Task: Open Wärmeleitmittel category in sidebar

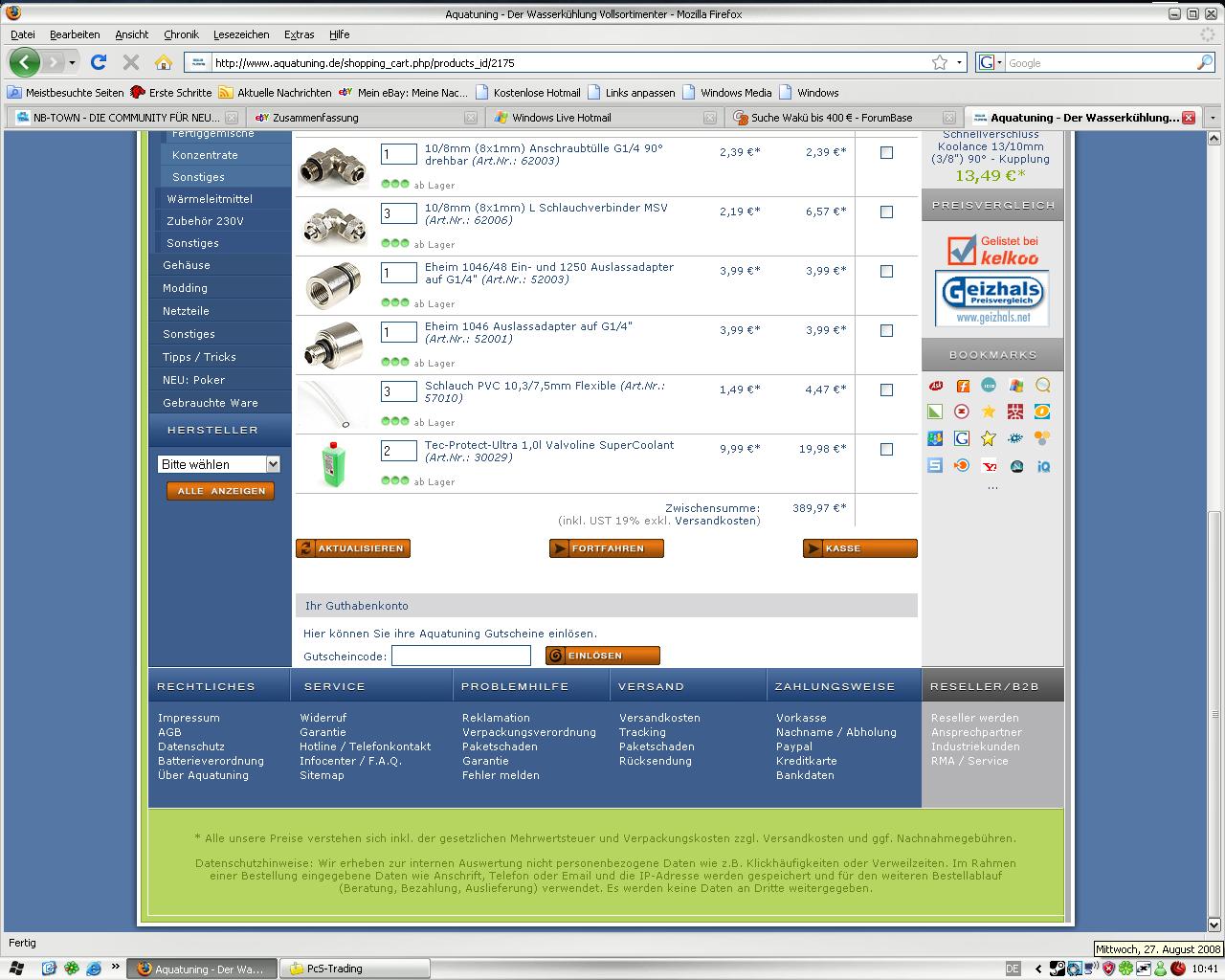Action: pyautogui.click(x=210, y=199)
